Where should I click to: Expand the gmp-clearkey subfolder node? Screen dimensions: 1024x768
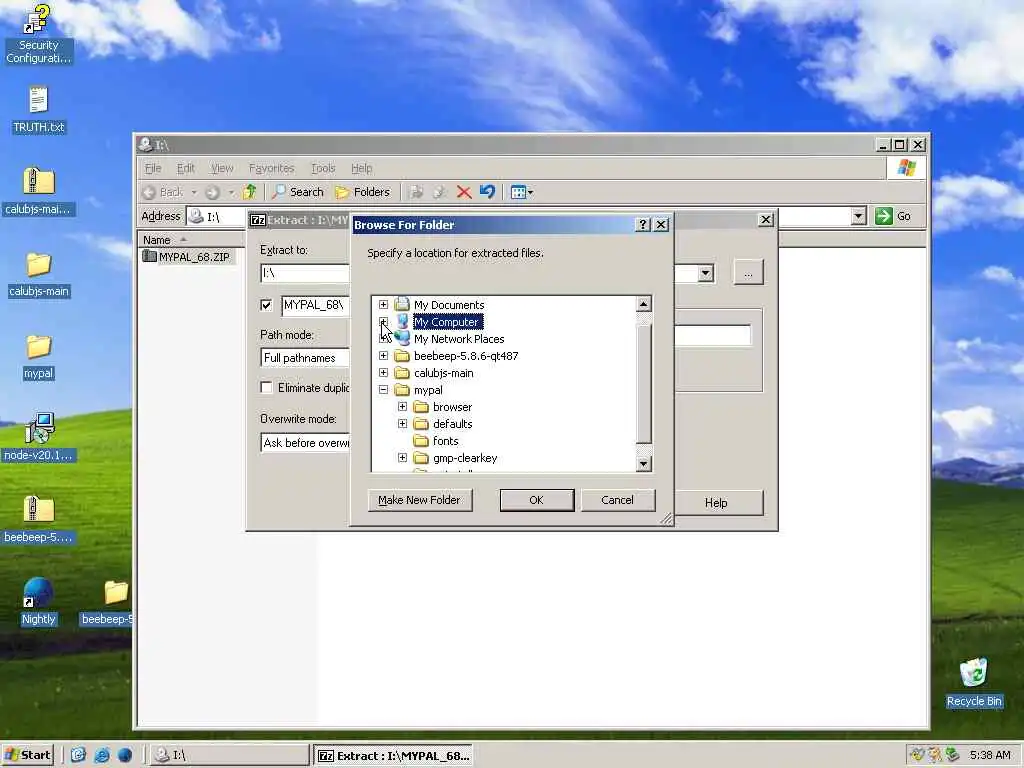tap(402, 458)
